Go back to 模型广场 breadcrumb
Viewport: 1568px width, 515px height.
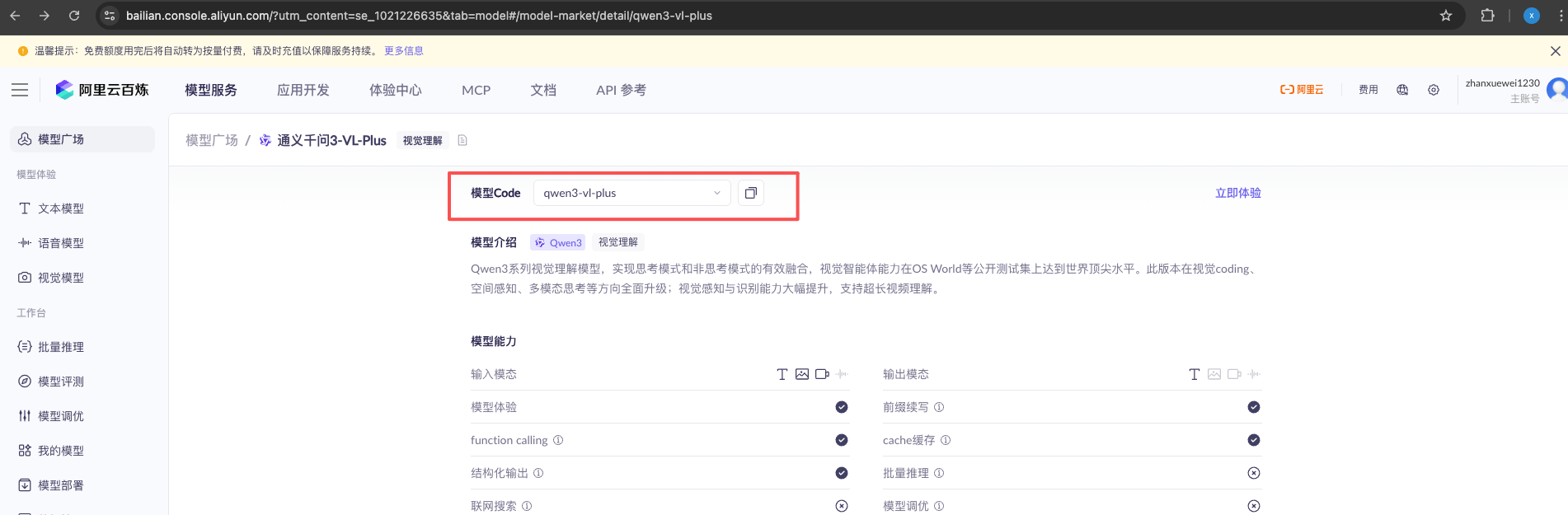coord(212,141)
